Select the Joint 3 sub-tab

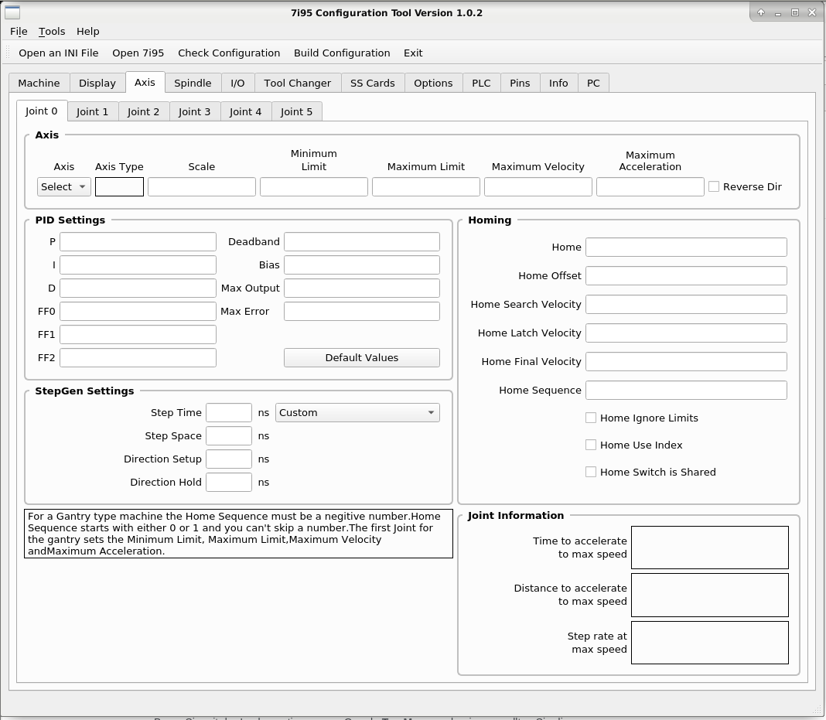(x=194, y=112)
